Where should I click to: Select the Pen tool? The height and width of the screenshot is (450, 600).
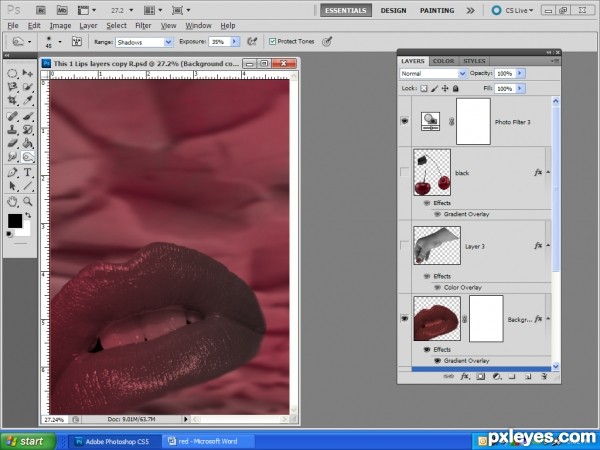[13, 173]
